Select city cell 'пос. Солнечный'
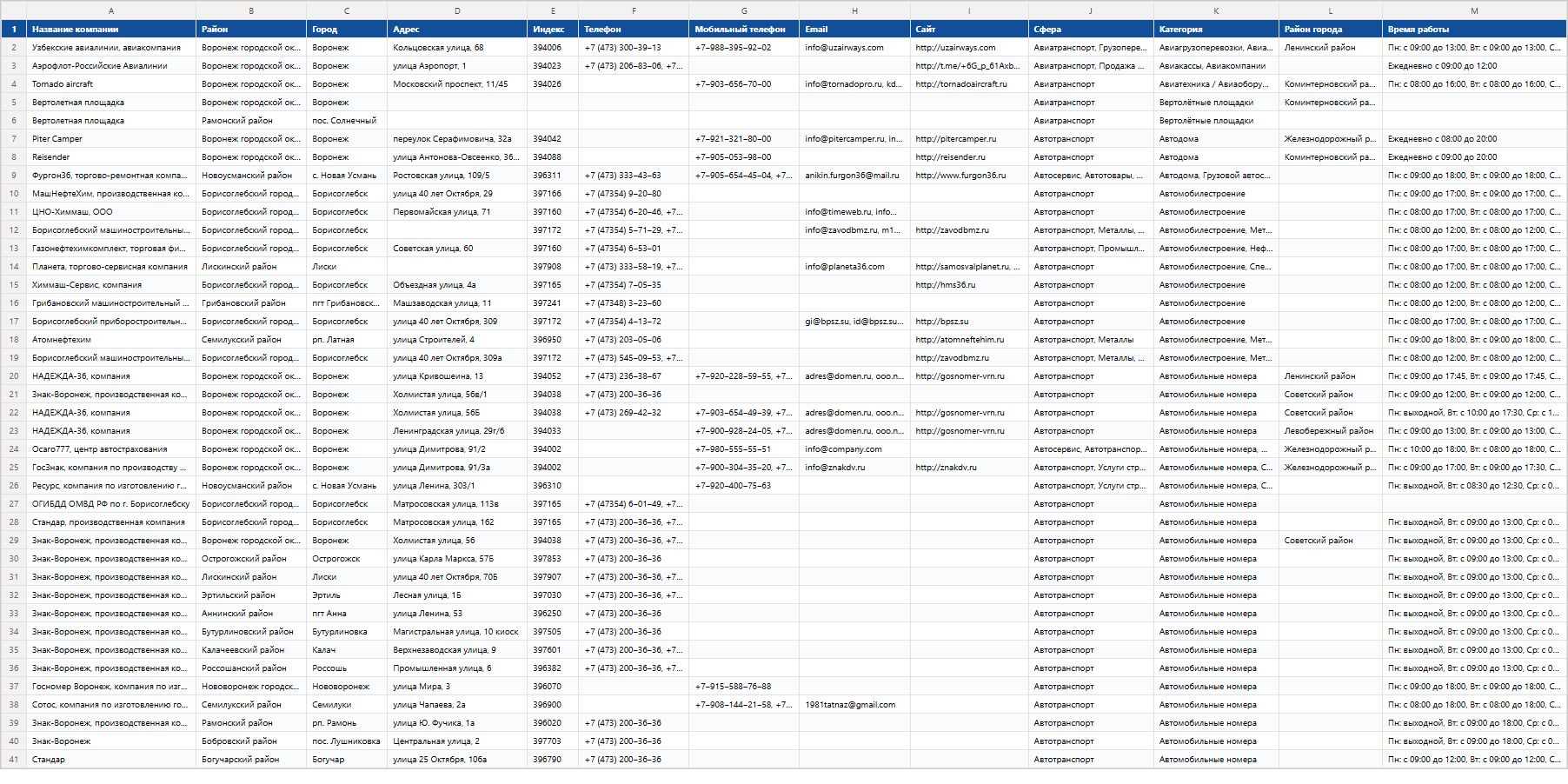Viewport: 1568px width, 784px height. [347, 121]
